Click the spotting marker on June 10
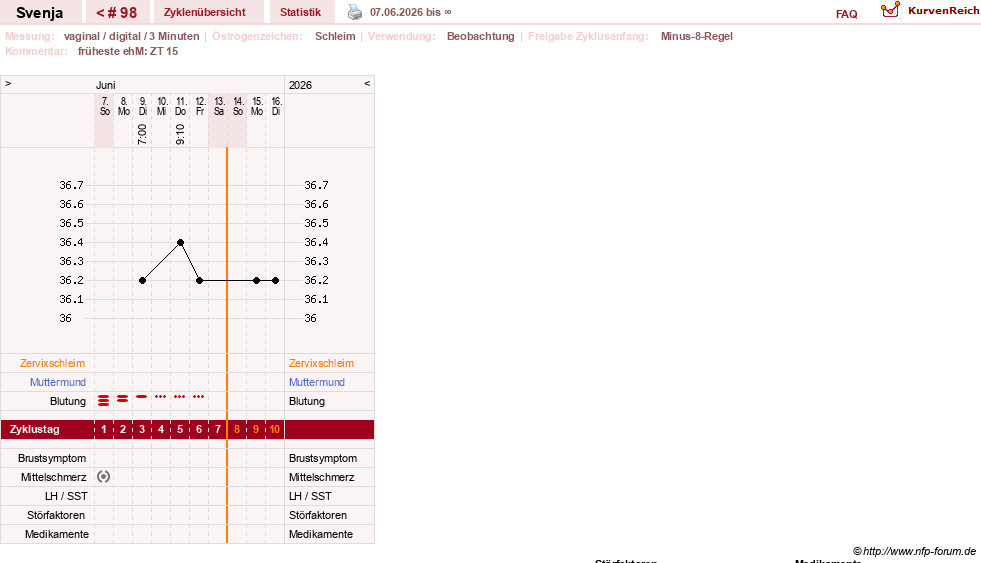981x563 pixels. 161,397
